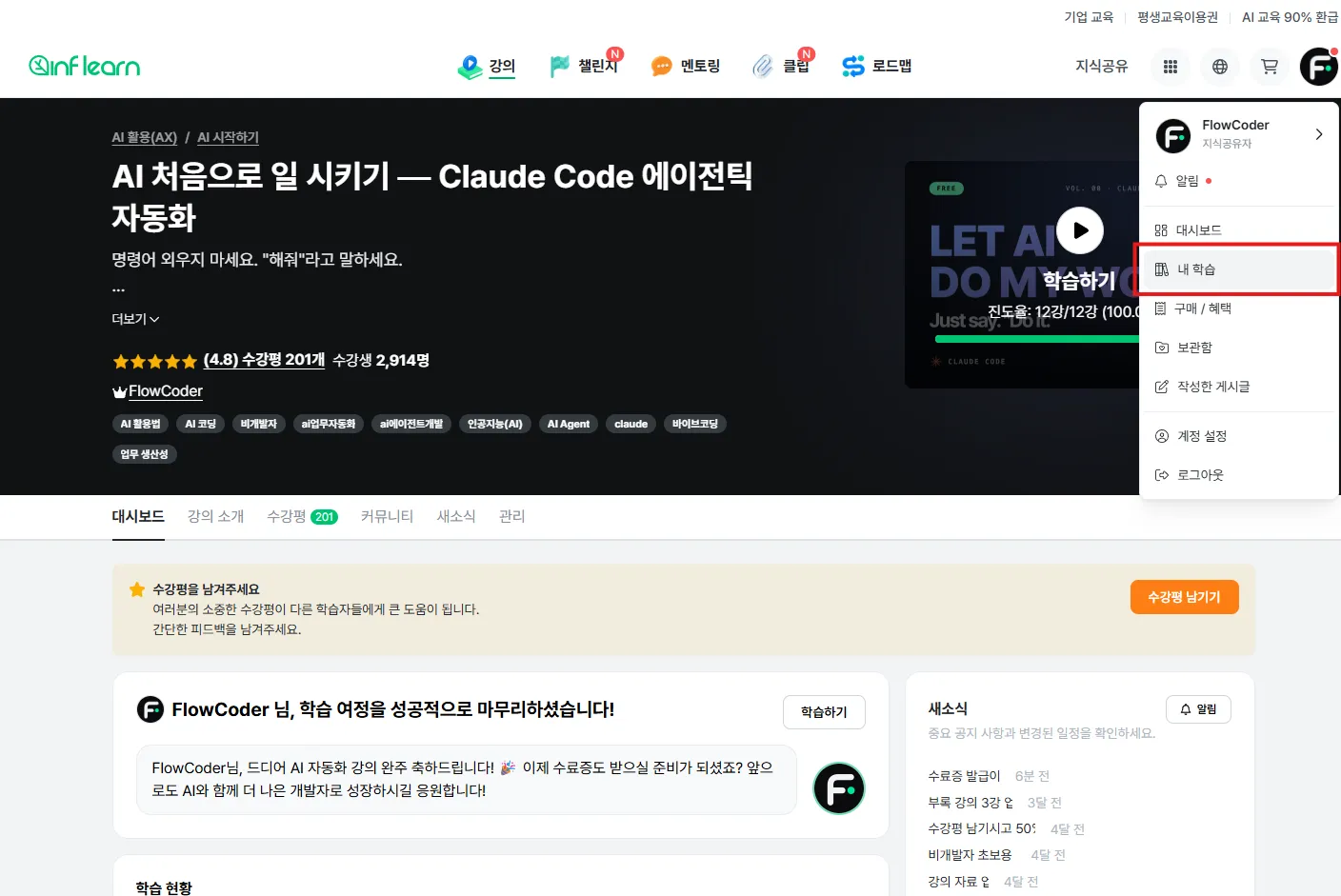Switch to the 강의 소개 tab
Image resolution: width=1341 pixels, height=896 pixels.
click(216, 516)
